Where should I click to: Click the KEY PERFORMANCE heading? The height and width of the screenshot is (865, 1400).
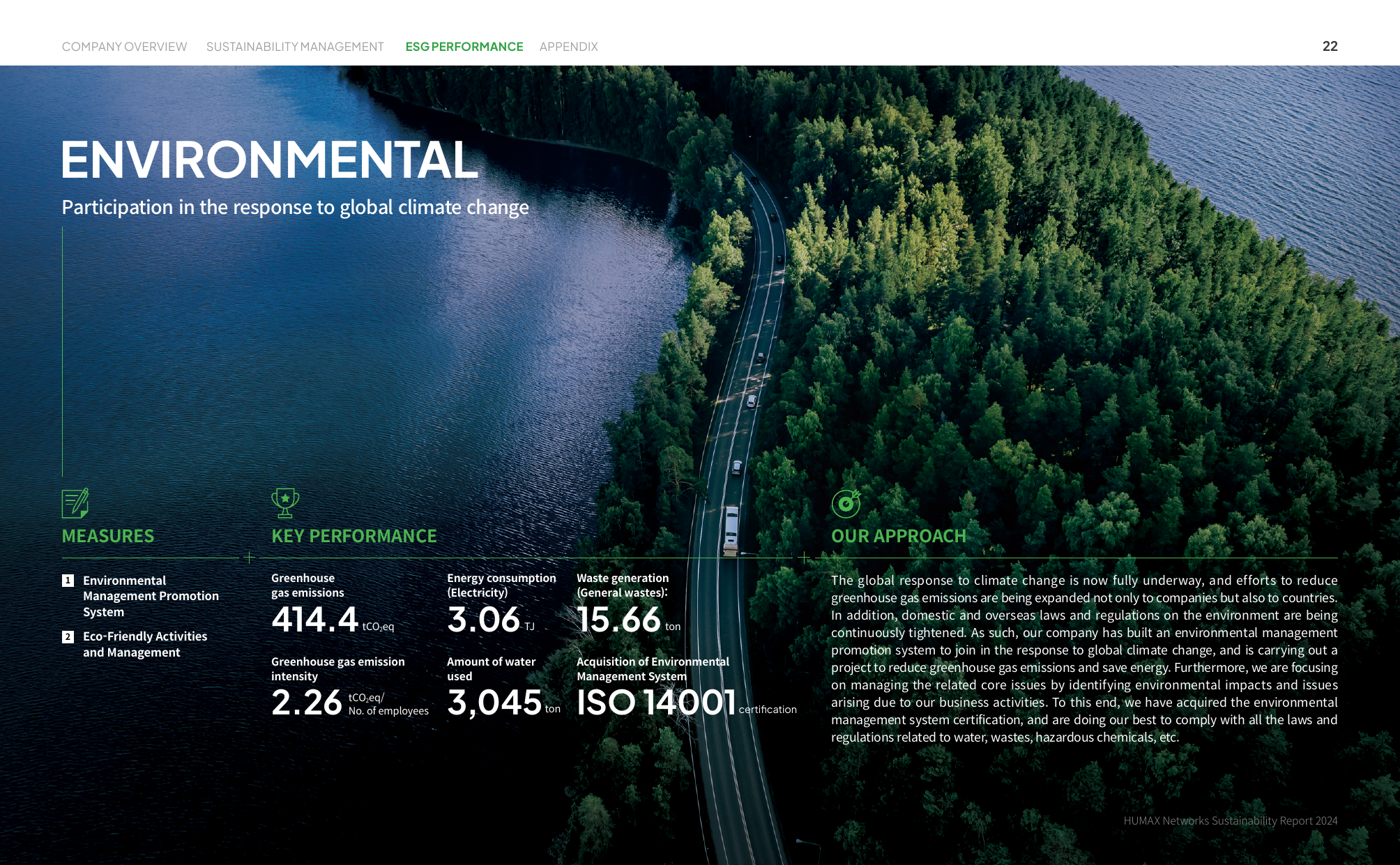(x=354, y=536)
